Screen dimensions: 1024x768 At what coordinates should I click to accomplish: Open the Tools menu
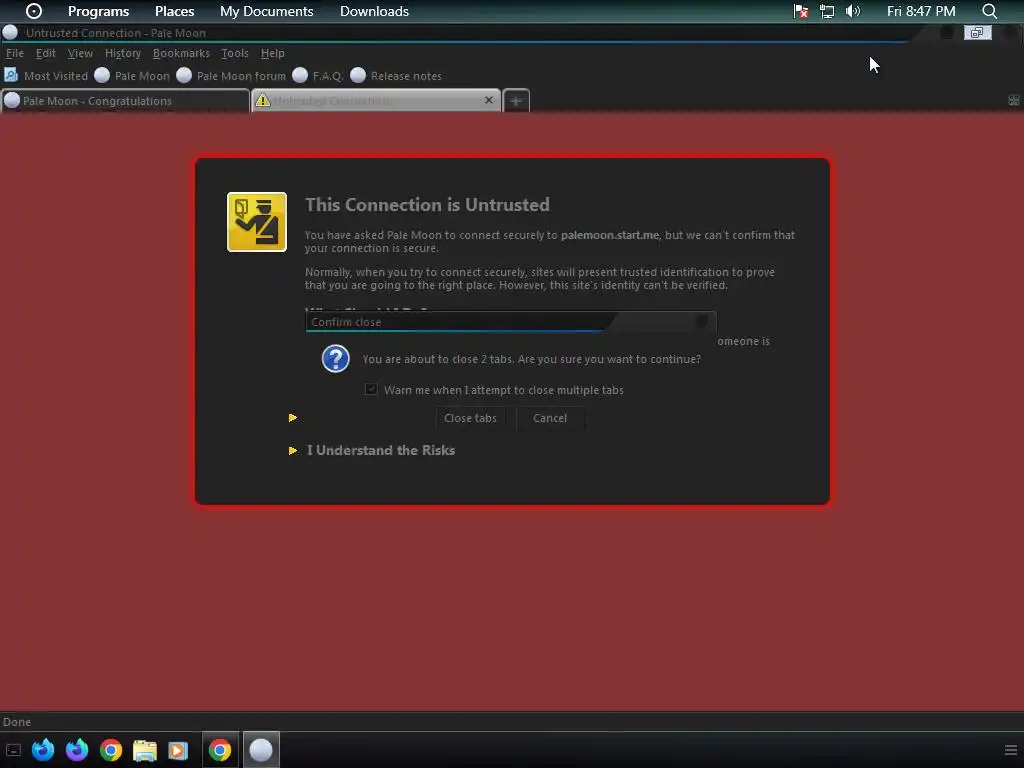[234, 54]
